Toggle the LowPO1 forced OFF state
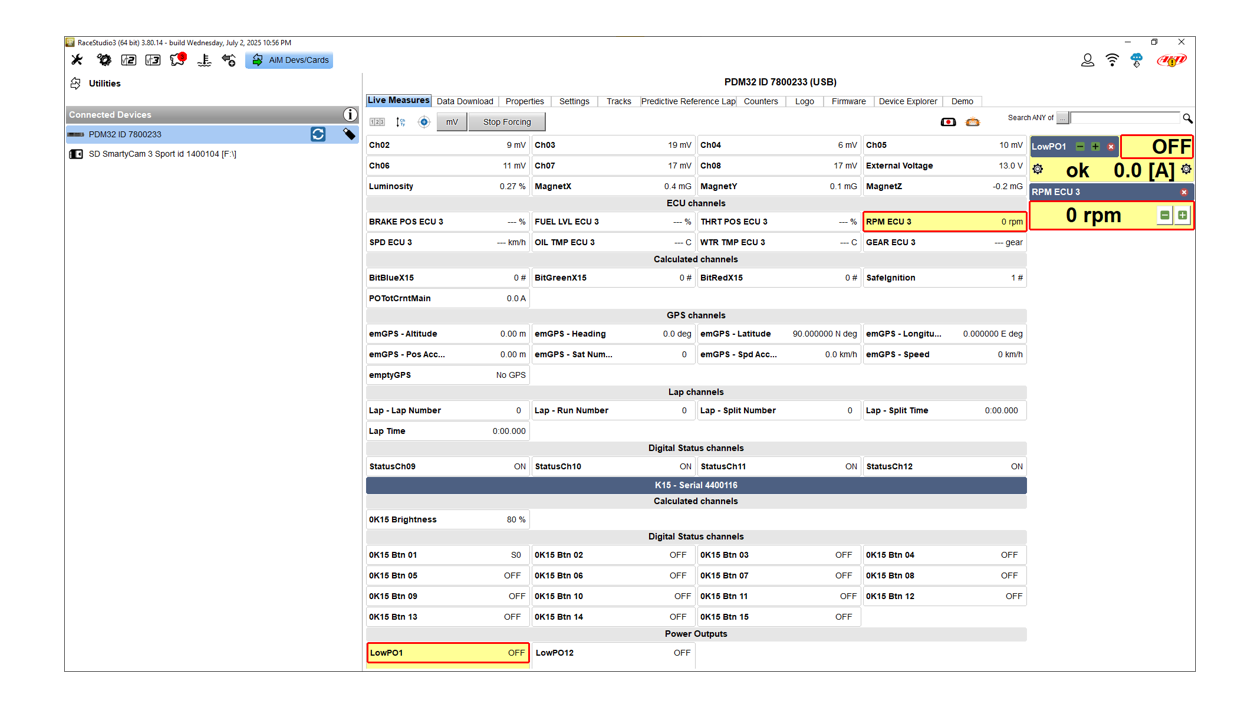The image size is (1260, 708). click(1157, 147)
